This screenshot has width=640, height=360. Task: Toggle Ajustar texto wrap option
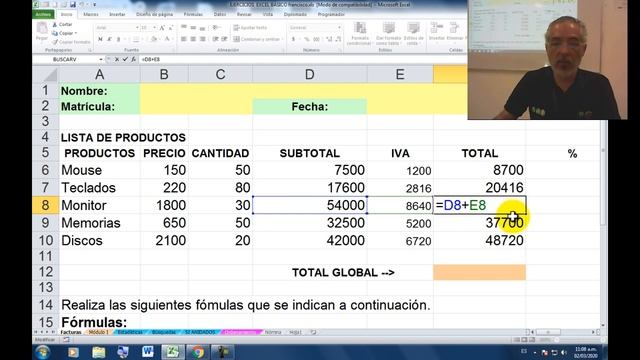click(x=250, y=27)
